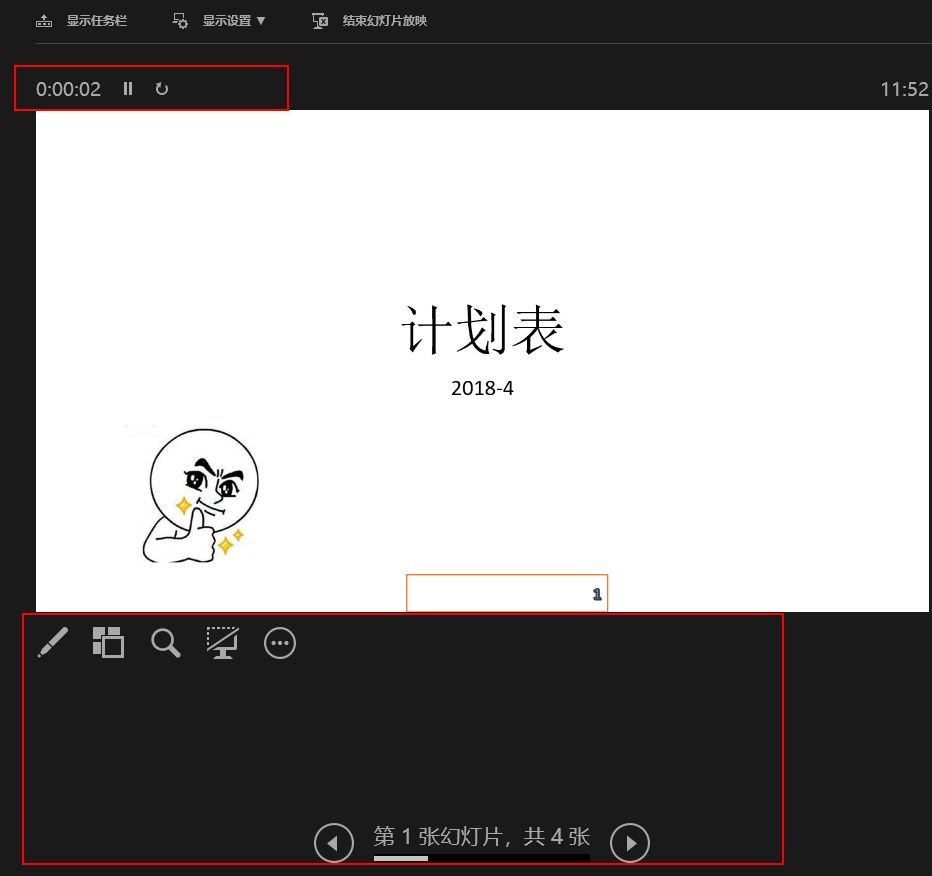Click the magnifier zoom into slide icon

pos(166,642)
